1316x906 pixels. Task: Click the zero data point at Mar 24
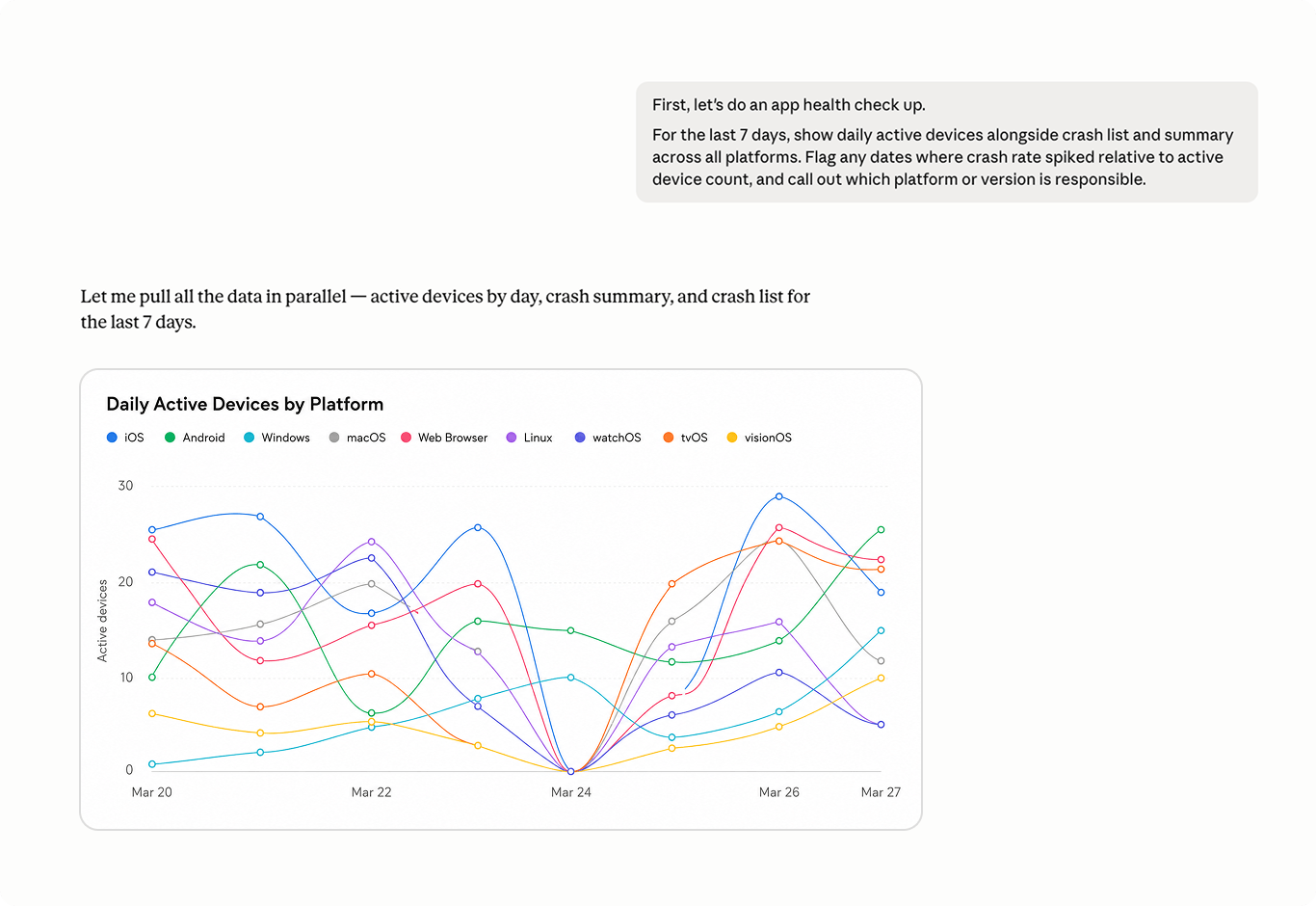(571, 771)
